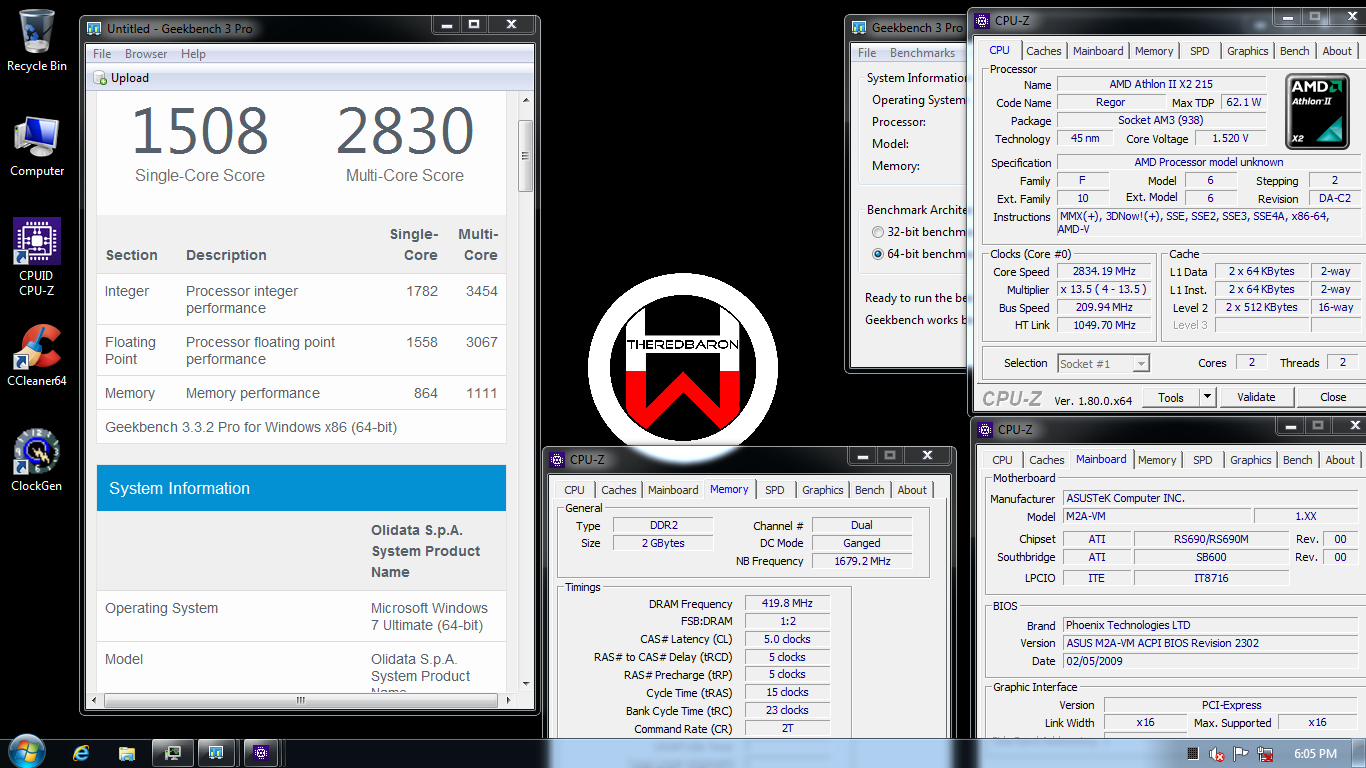The image size is (1366, 768).
Task: Click the Close button in CPU-Z
Action: (x=1333, y=397)
